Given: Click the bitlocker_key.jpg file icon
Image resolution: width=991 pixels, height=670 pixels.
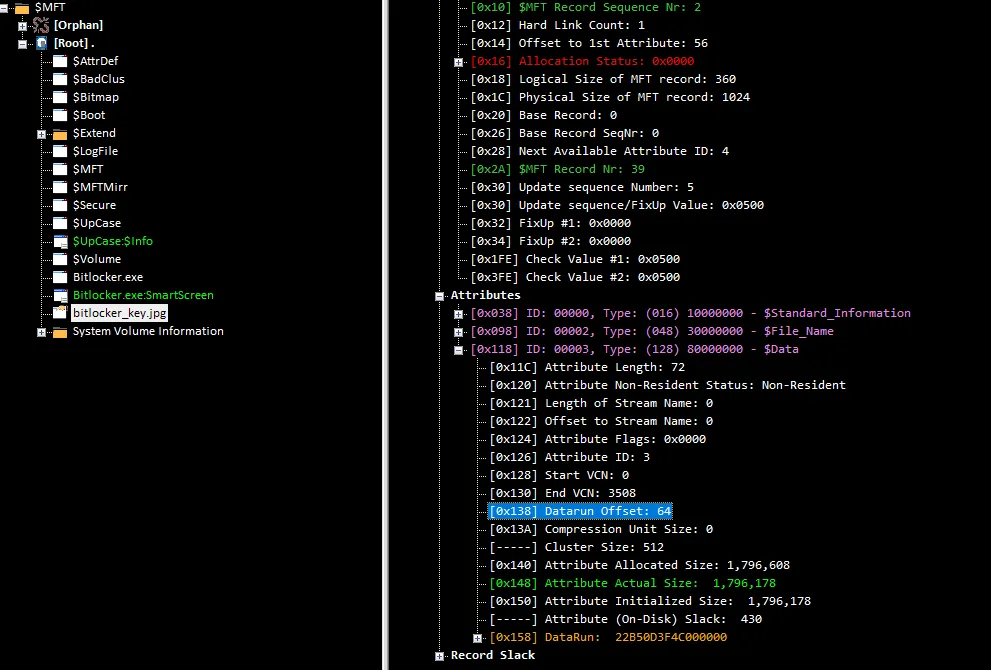Looking at the screenshot, I should [59, 313].
